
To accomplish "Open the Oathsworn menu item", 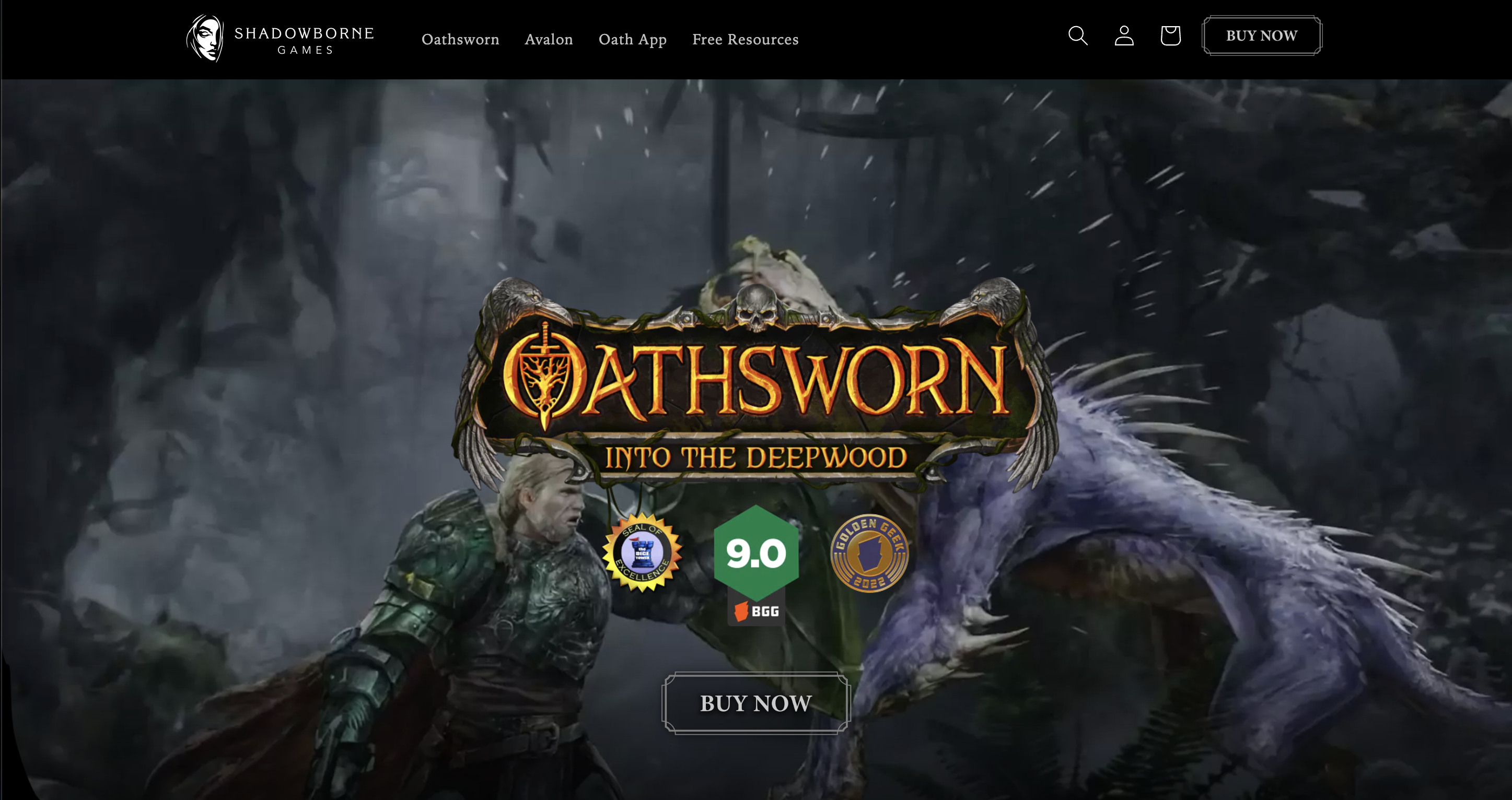I will pos(460,39).
